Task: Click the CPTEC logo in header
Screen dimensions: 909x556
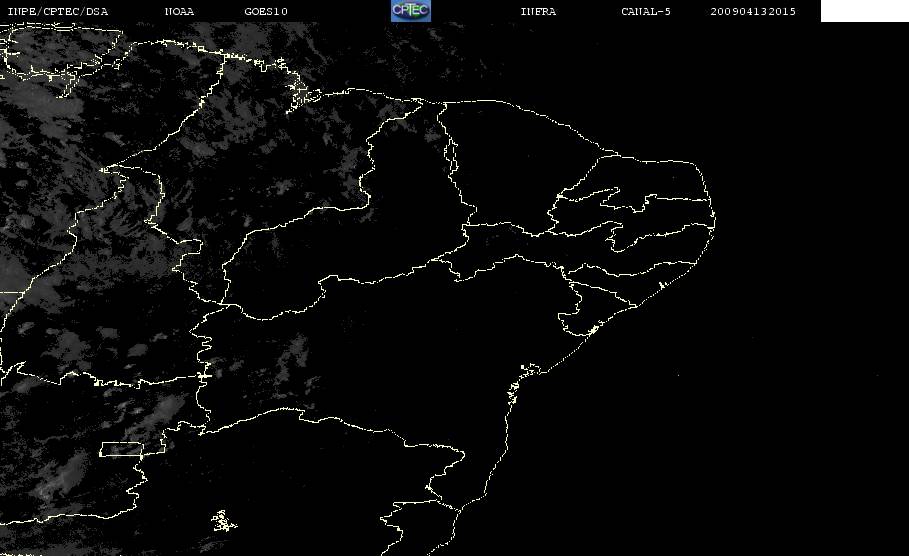Action: 410,10
